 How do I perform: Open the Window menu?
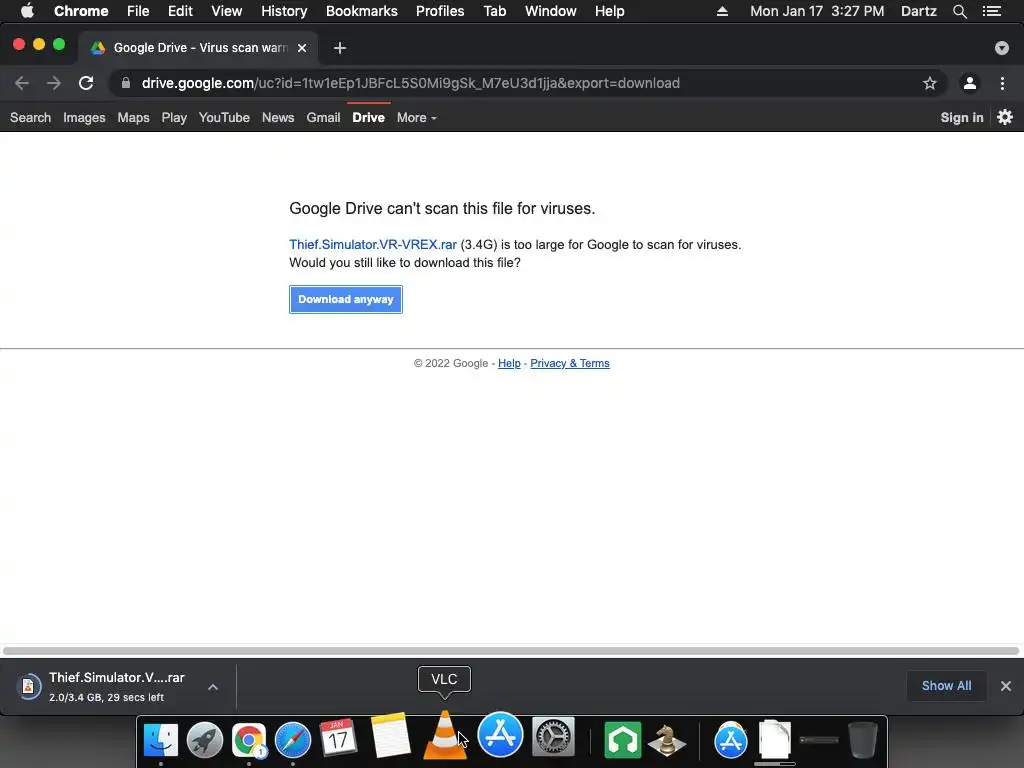click(x=551, y=11)
